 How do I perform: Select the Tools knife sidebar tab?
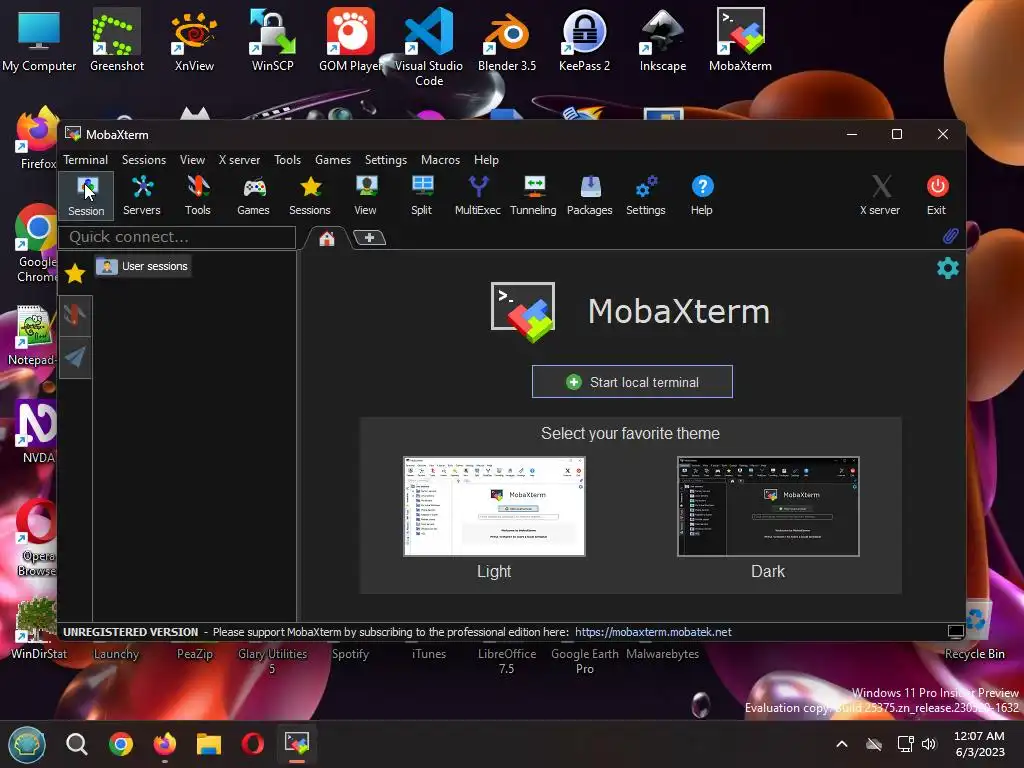click(x=75, y=315)
